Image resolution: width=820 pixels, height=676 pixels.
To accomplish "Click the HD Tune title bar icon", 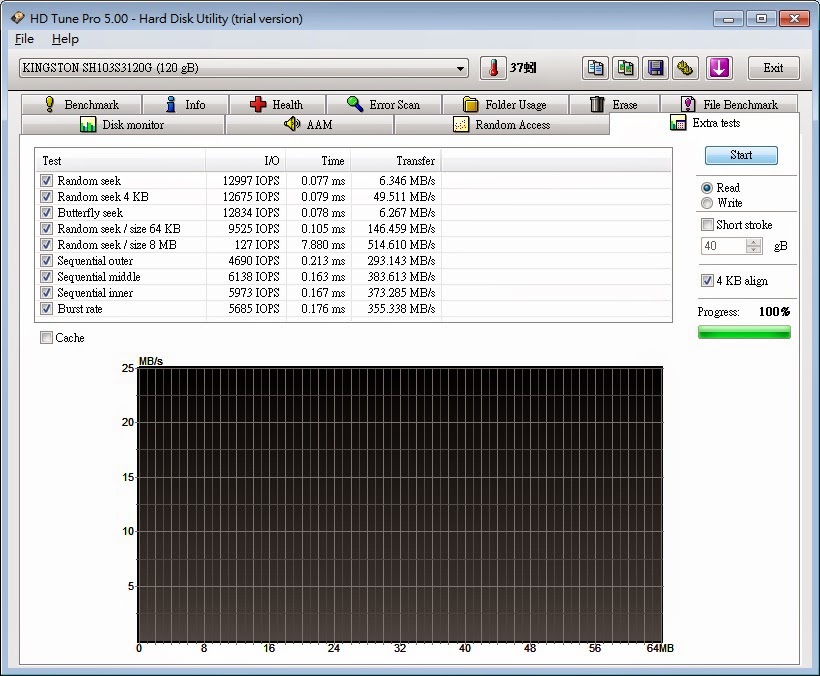I will point(18,18).
